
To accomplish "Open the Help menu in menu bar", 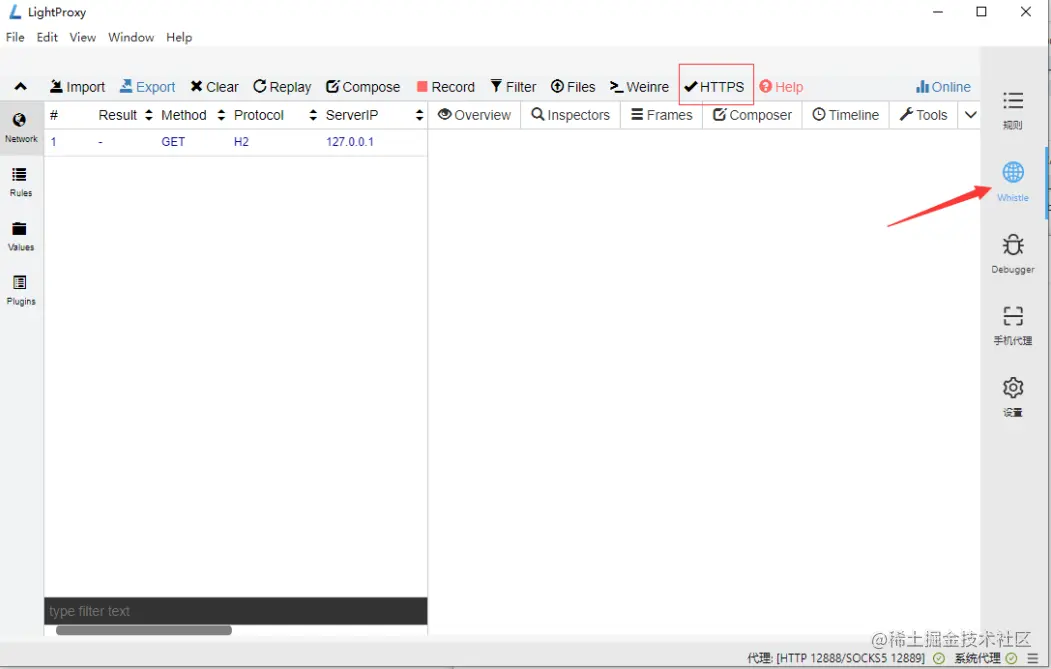I will click(x=179, y=38).
